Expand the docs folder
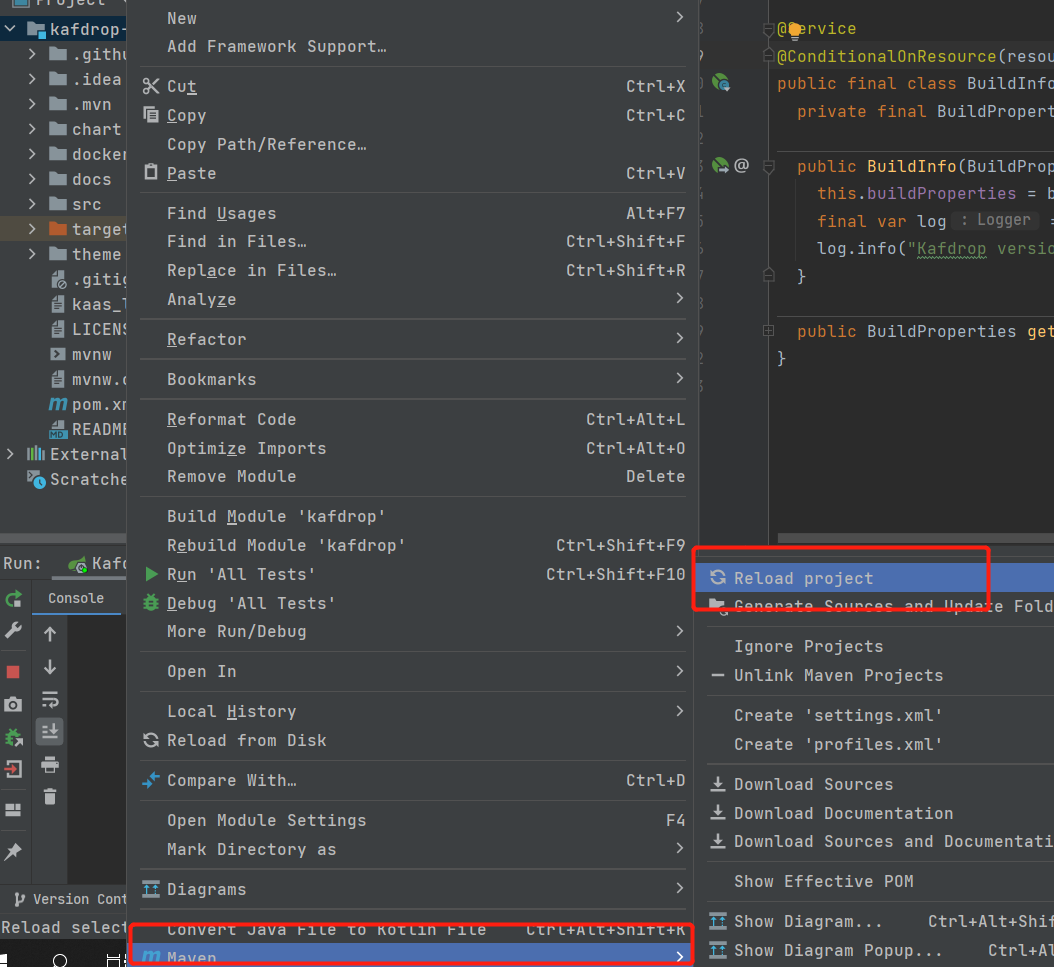 pyautogui.click(x=32, y=179)
